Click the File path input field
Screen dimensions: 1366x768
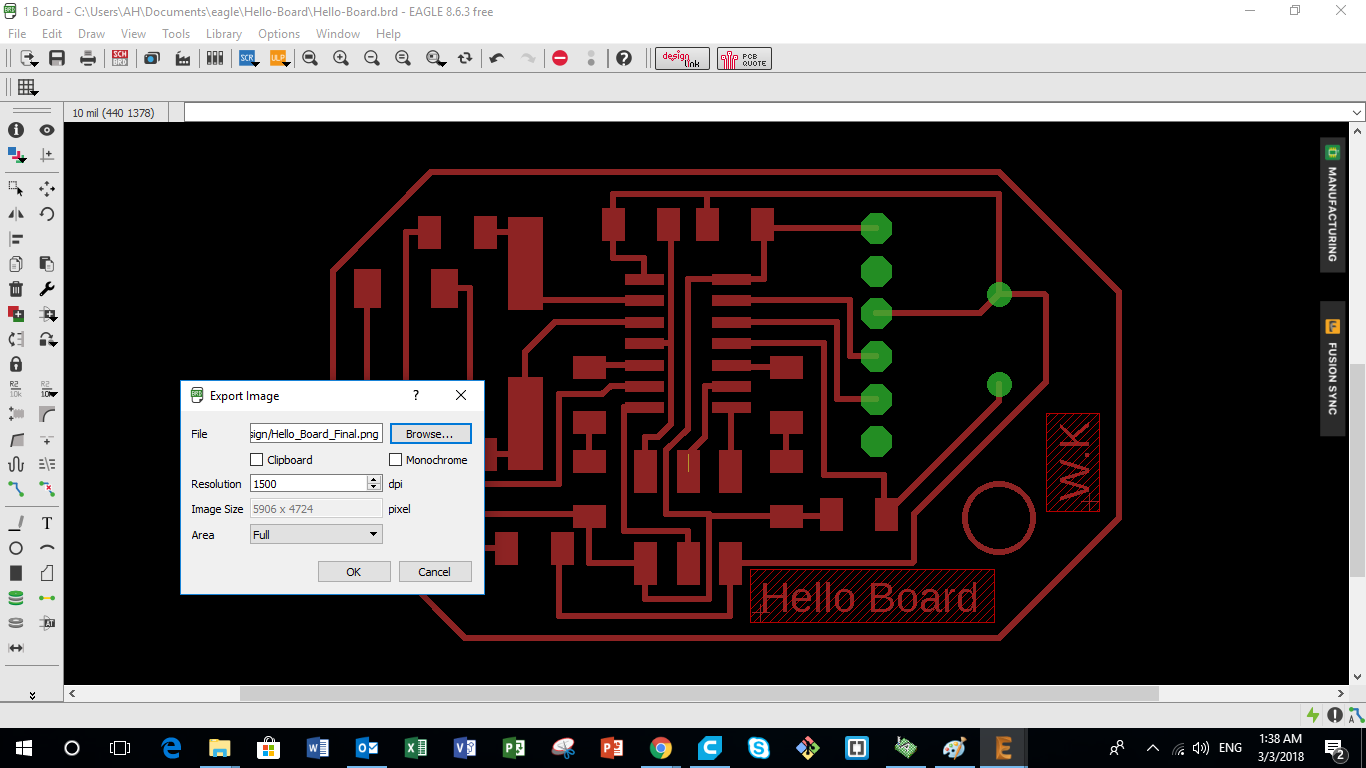[316, 434]
